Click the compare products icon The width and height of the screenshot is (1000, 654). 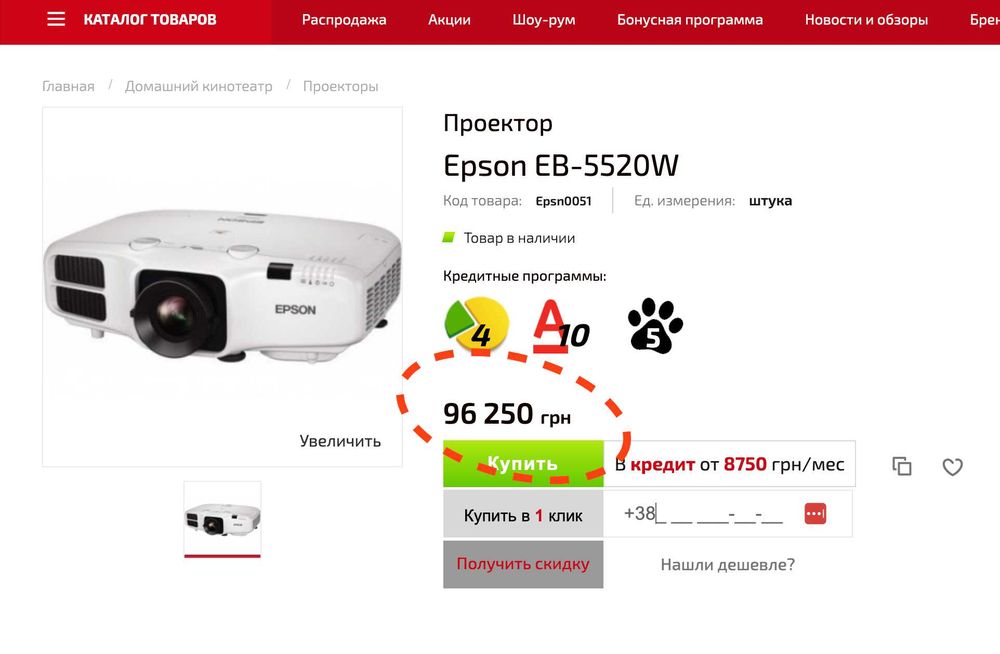(x=902, y=466)
